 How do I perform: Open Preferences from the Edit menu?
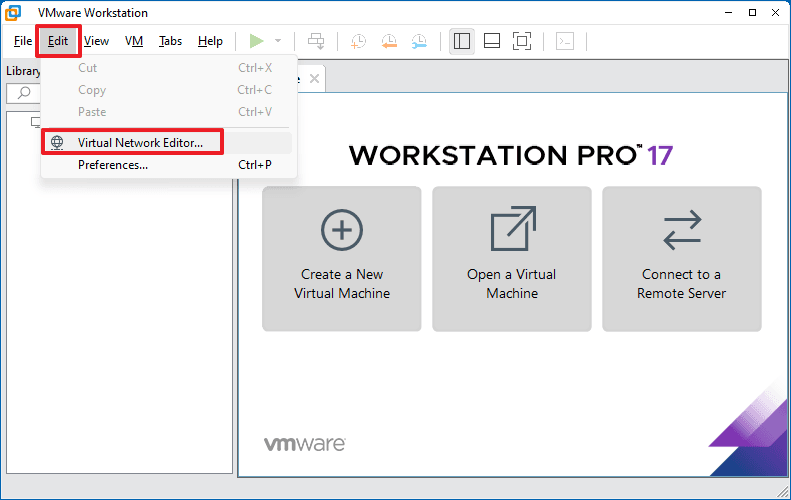pos(113,165)
